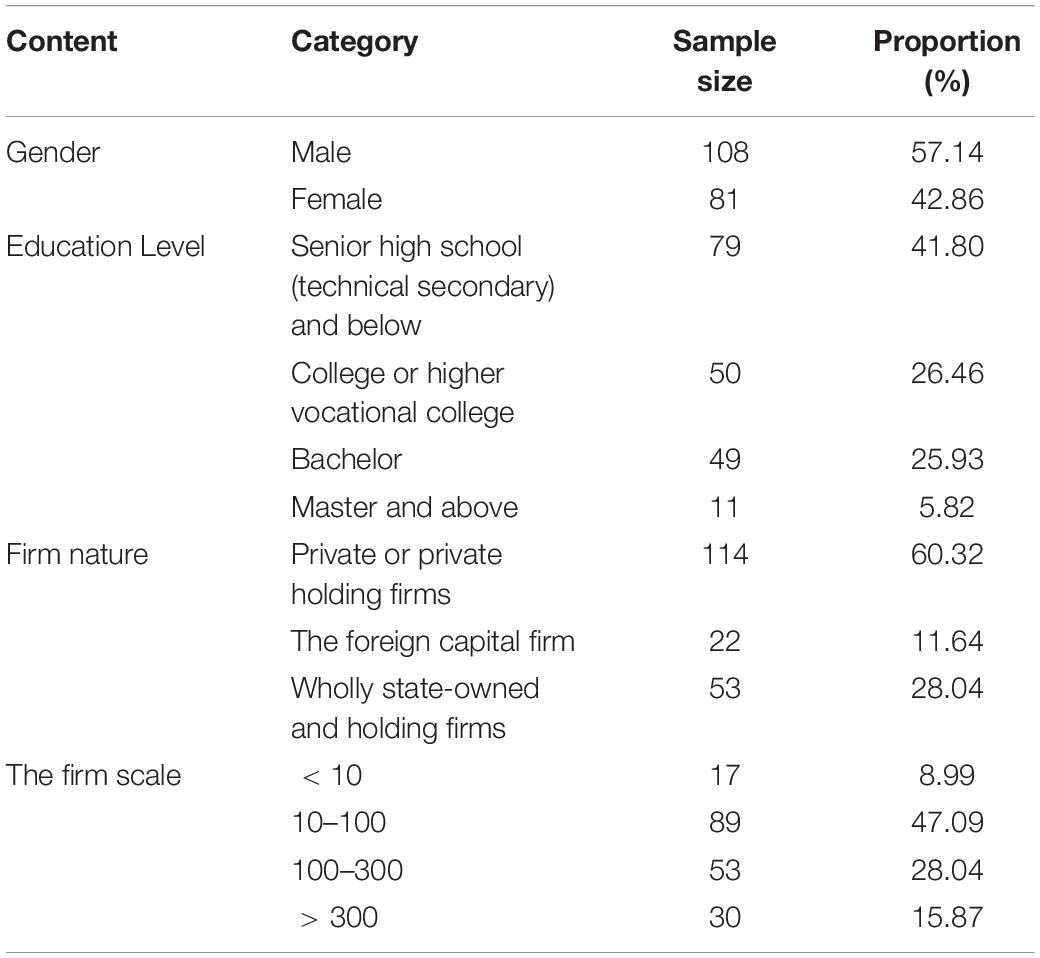Click the Gender row label

tap(53, 153)
